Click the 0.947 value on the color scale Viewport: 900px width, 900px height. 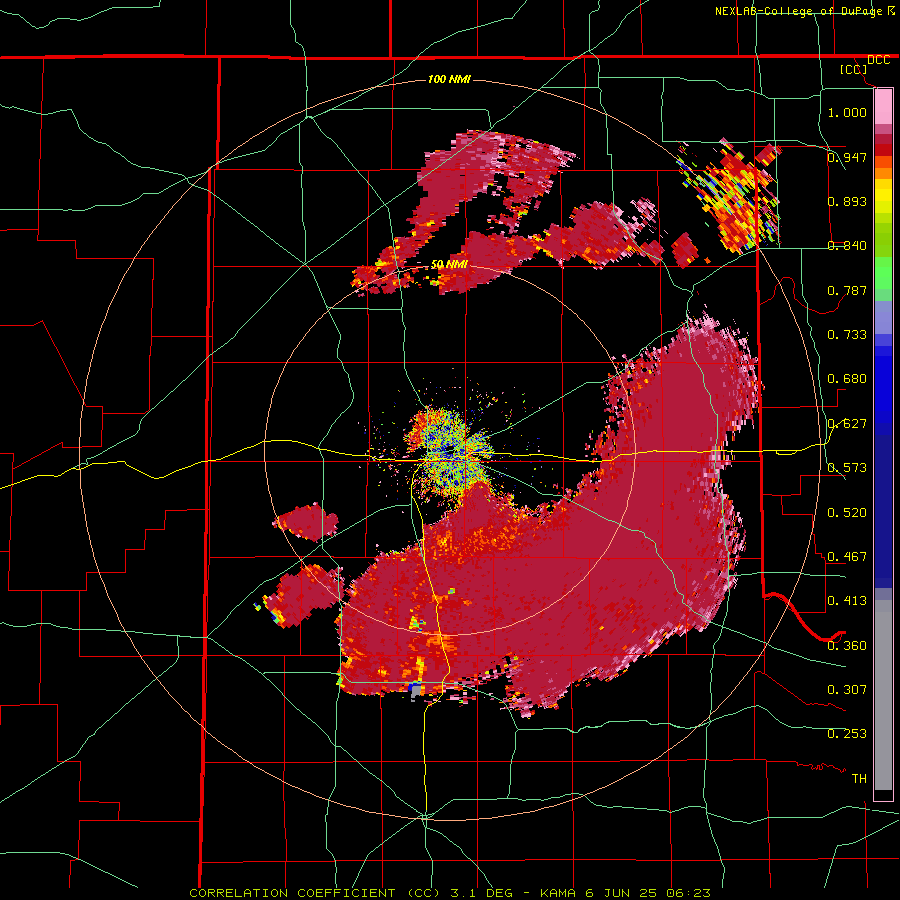(847, 157)
